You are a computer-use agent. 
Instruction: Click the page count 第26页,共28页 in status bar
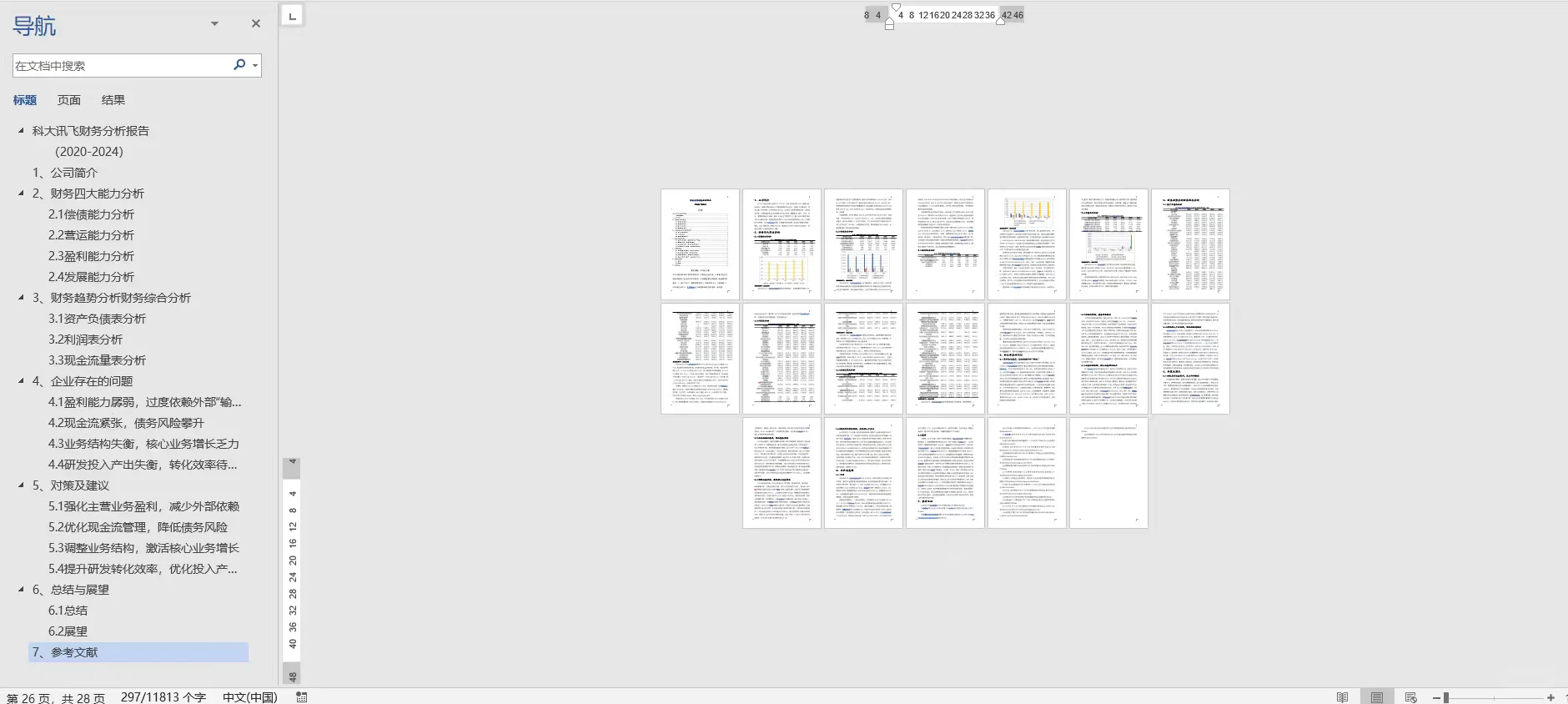(56, 697)
